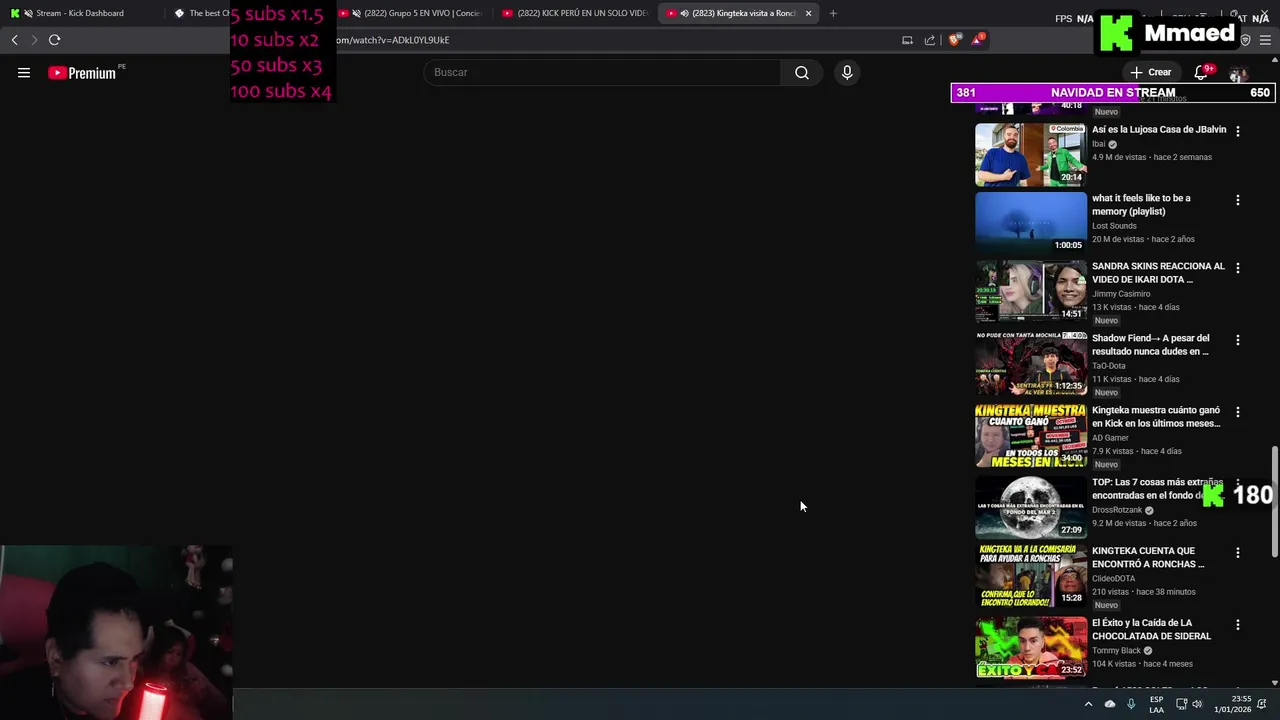Open the YouTube hamburger guide menu
The height and width of the screenshot is (720, 1280).
(x=24, y=72)
